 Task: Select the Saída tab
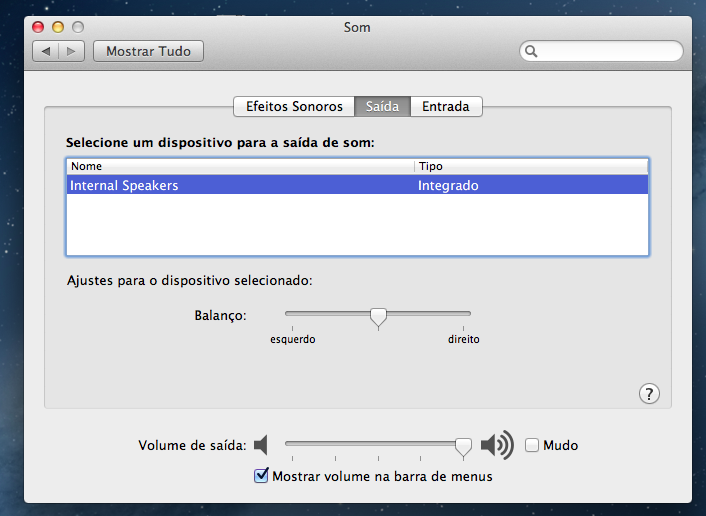(382, 106)
